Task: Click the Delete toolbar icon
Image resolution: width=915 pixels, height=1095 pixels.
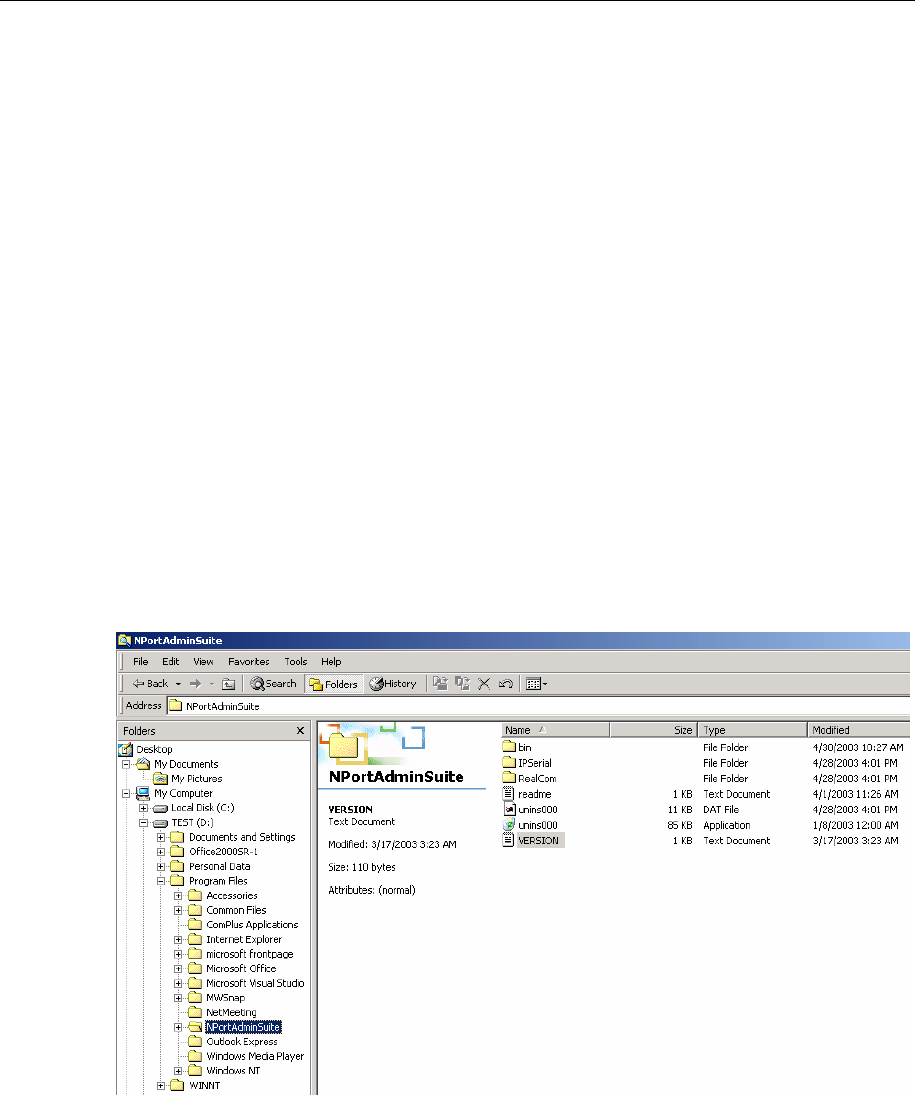Action: tap(484, 684)
